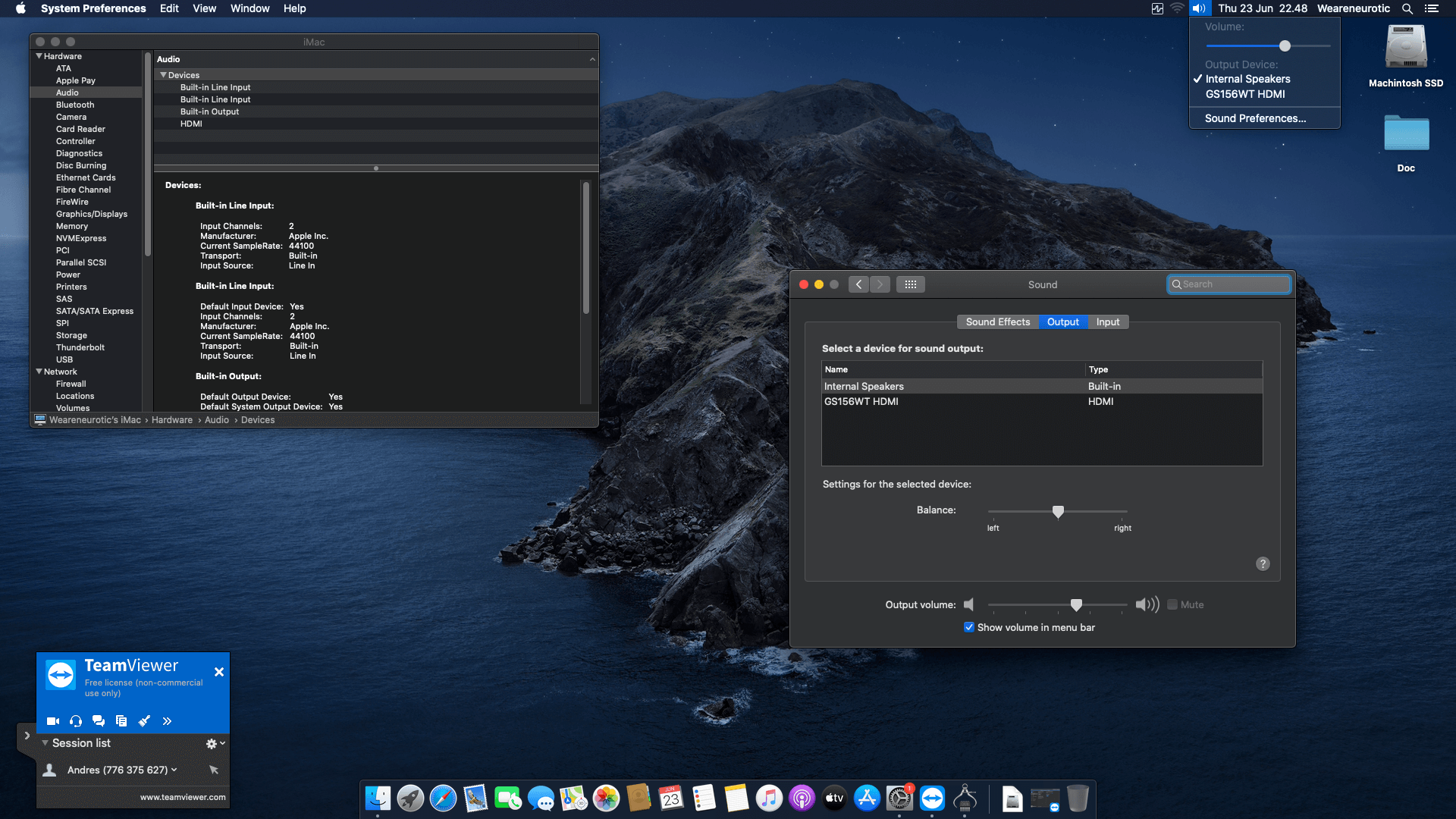Image resolution: width=1456 pixels, height=819 pixels.
Task: Open App Store from the Dock
Action: (x=867, y=798)
